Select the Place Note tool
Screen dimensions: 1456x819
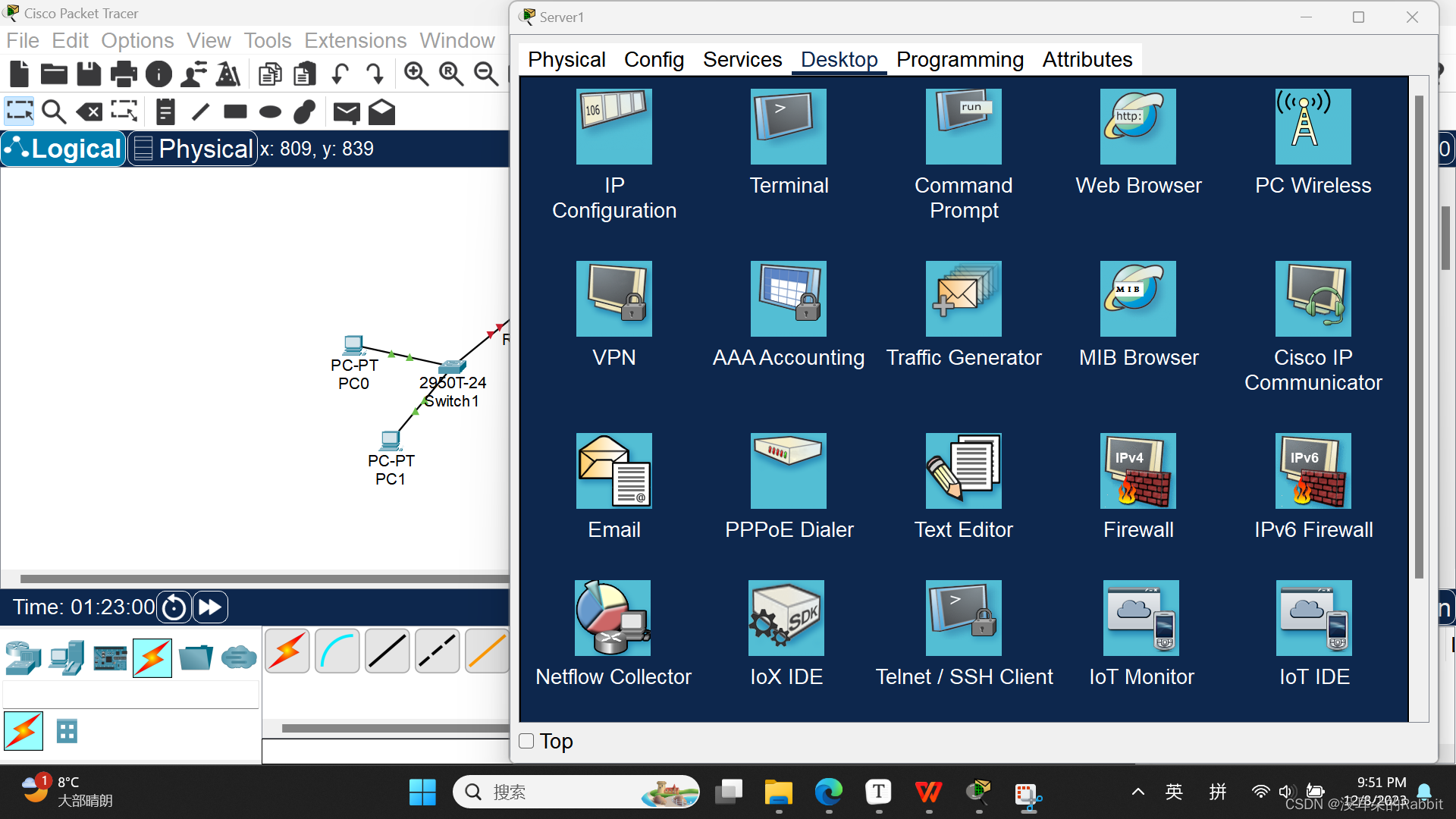pos(165,112)
